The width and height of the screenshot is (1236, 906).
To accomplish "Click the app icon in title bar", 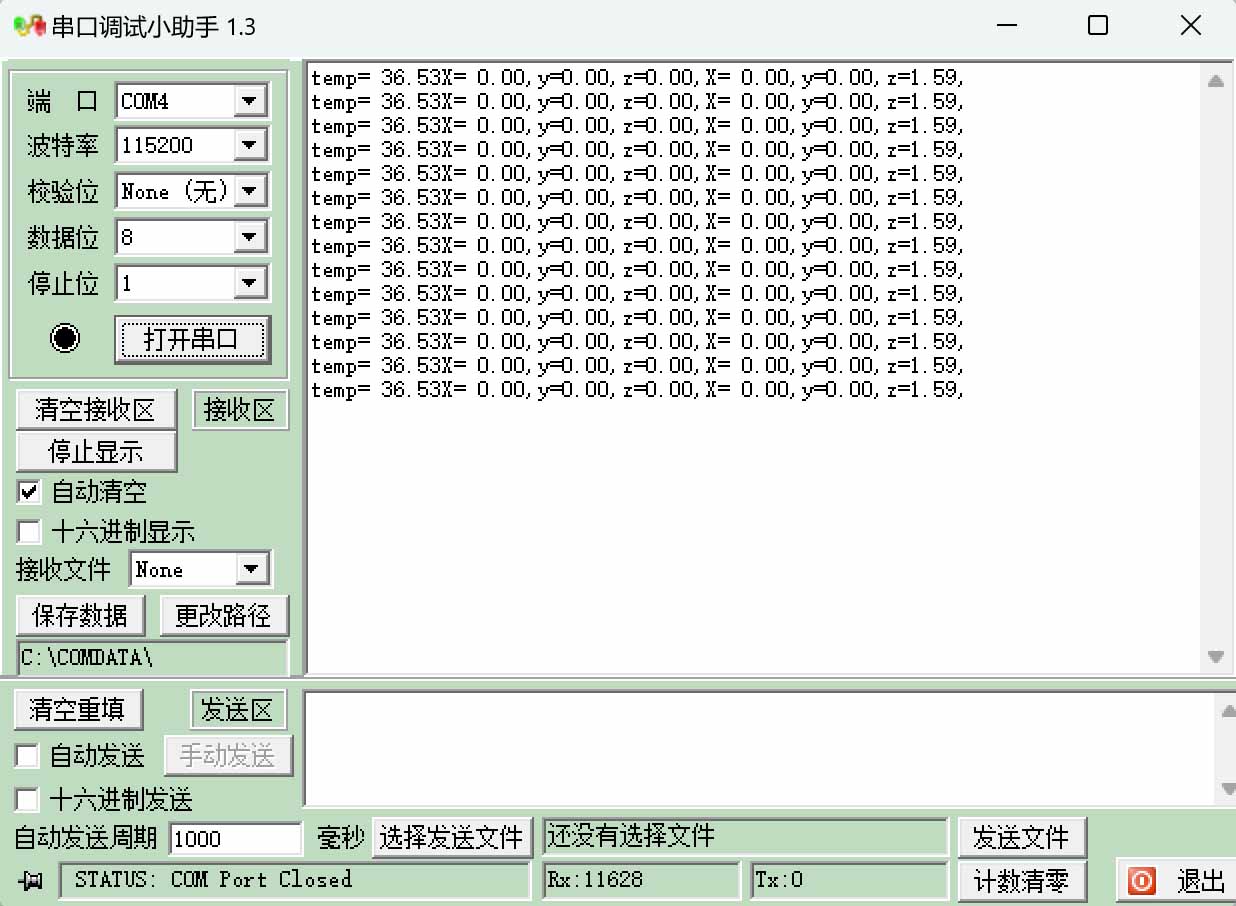I will [x=29, y=26].
